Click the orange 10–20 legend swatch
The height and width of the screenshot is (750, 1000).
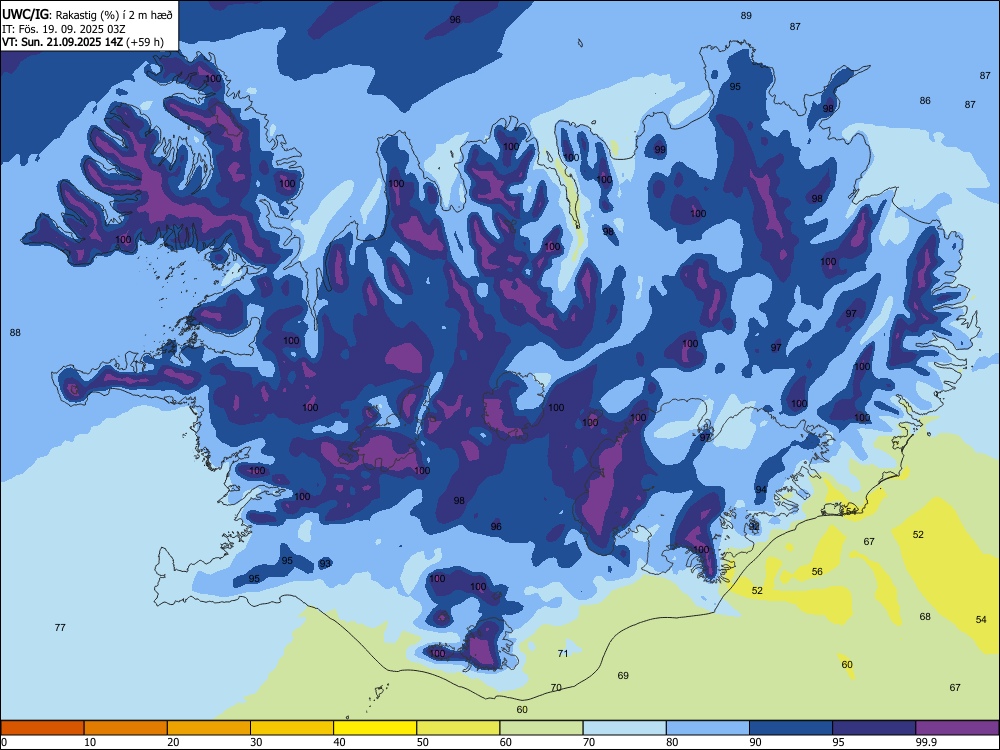click(126, 728)
